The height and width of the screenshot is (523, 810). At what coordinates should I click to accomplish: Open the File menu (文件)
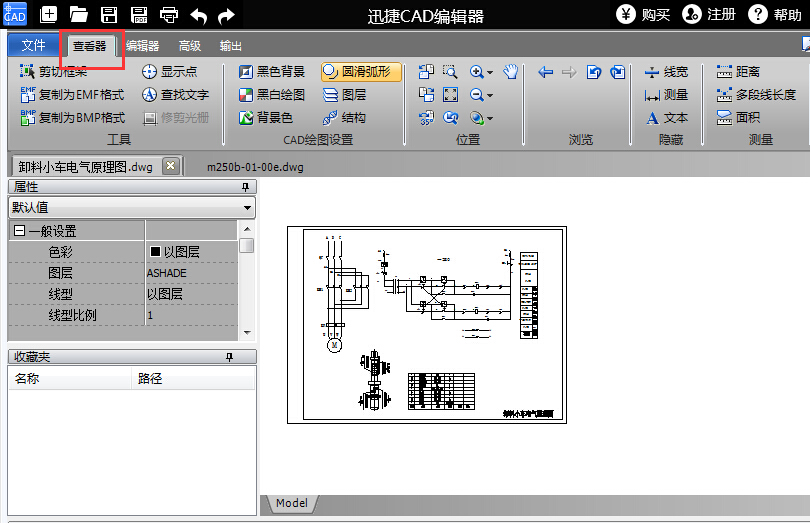(x=33, y=45)
